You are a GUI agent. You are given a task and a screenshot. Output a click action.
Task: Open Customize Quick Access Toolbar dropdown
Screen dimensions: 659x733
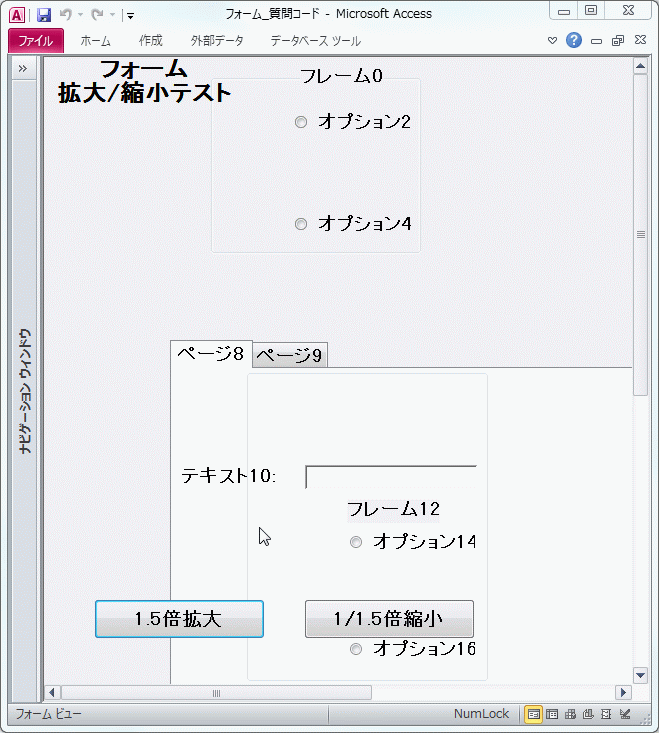point(130,16)
